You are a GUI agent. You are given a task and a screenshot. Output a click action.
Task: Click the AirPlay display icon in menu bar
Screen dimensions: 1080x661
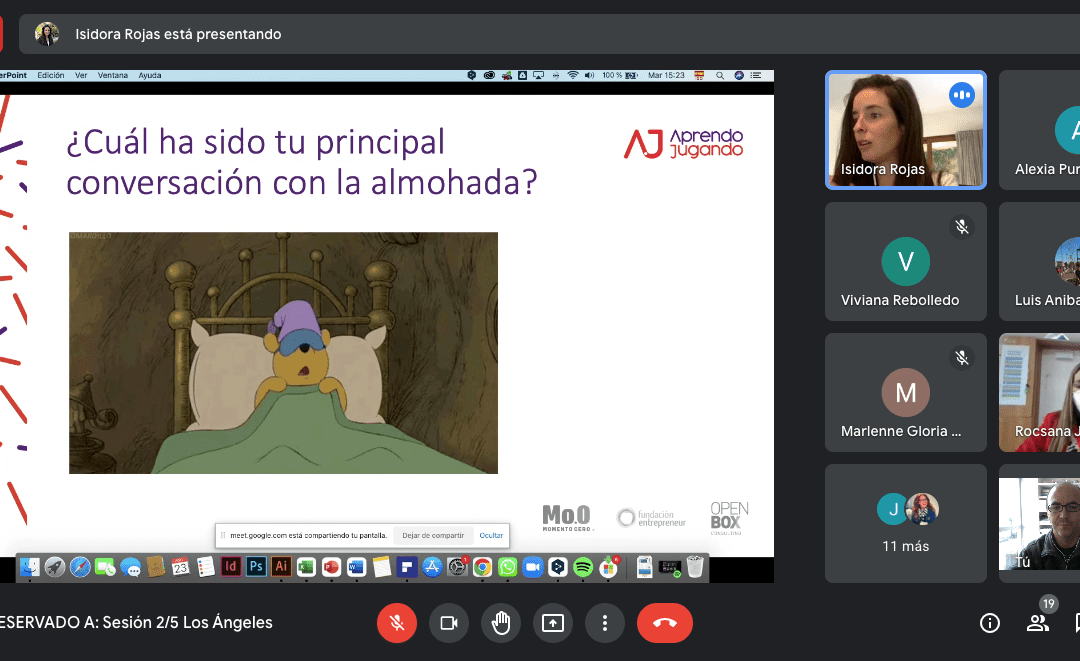(539, 76)
